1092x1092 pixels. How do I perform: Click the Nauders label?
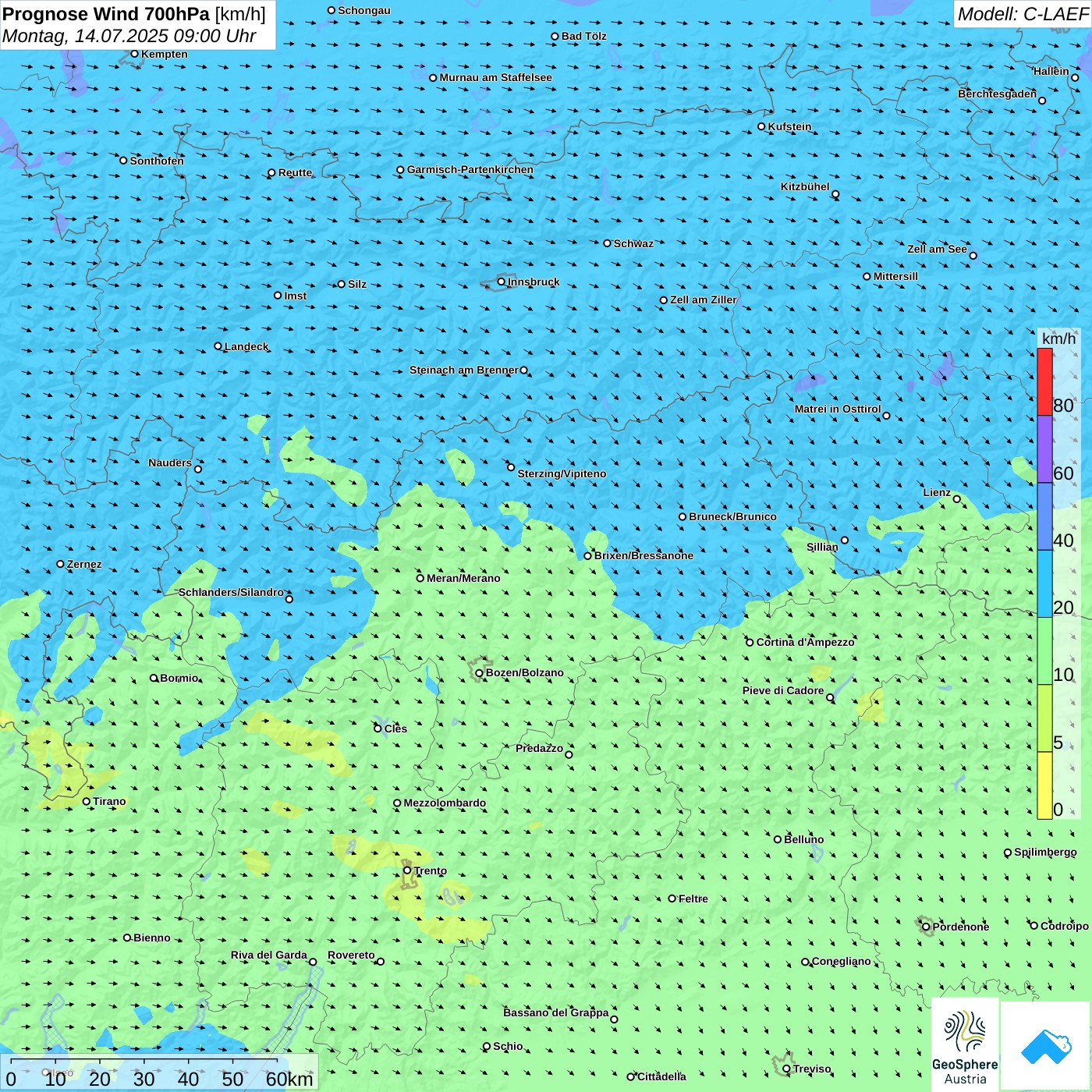170,463
